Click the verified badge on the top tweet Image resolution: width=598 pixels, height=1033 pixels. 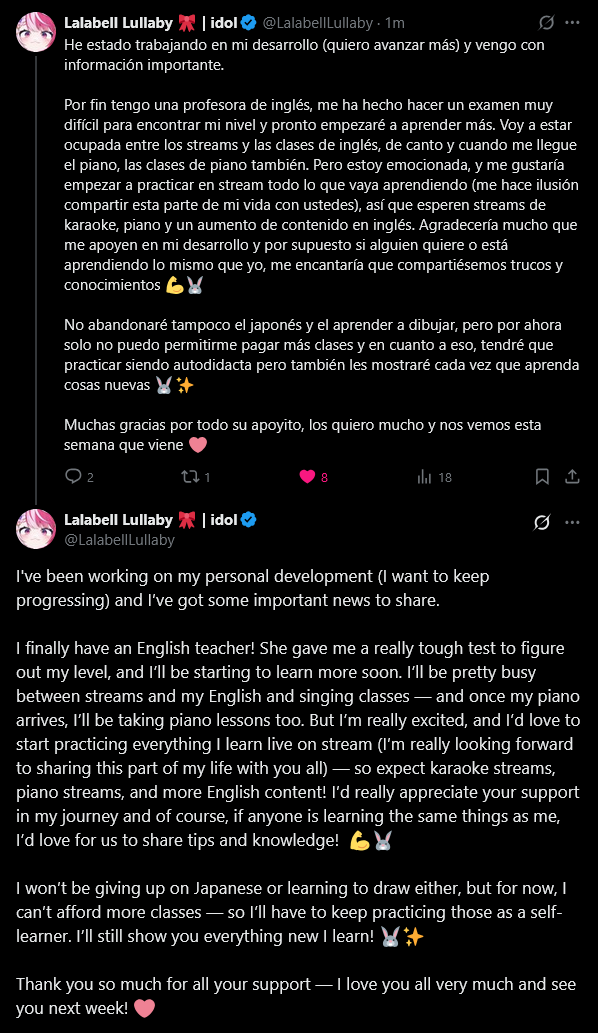tap(248, 23)
